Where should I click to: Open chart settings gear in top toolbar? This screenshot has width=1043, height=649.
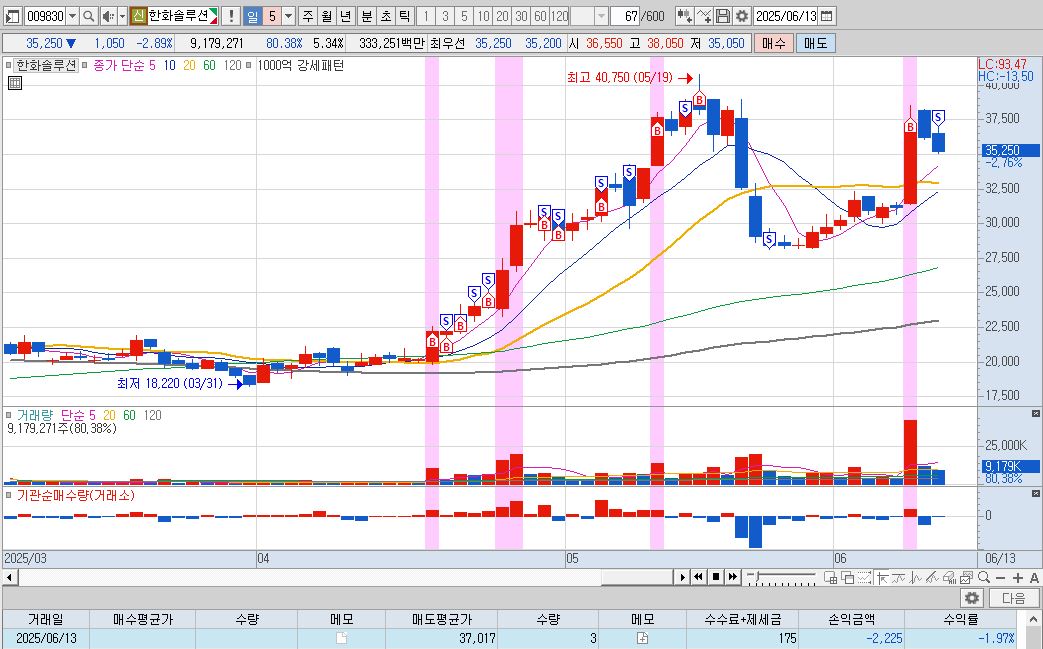(742, 16)
